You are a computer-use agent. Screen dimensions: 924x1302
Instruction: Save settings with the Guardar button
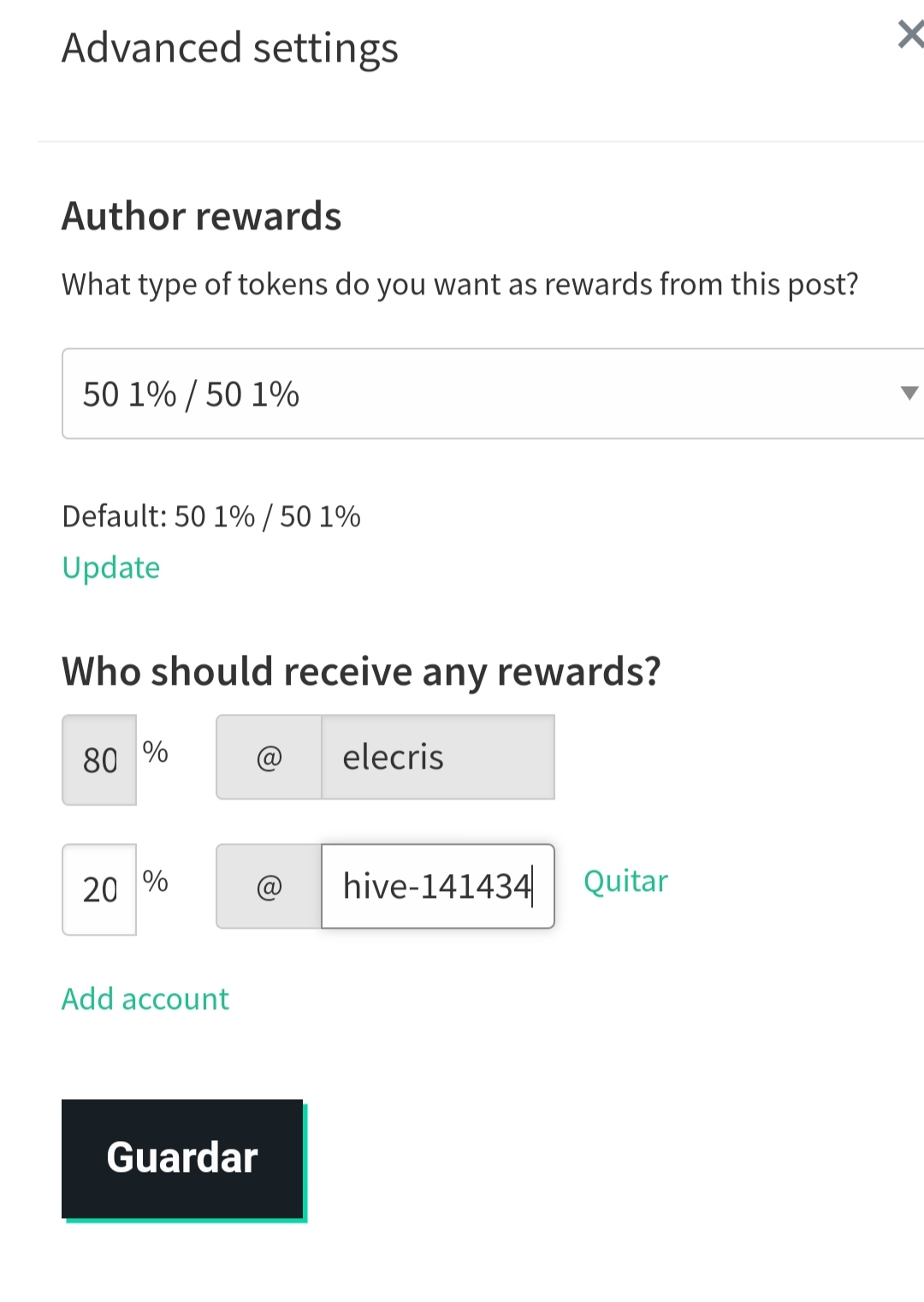[182, 1158]
